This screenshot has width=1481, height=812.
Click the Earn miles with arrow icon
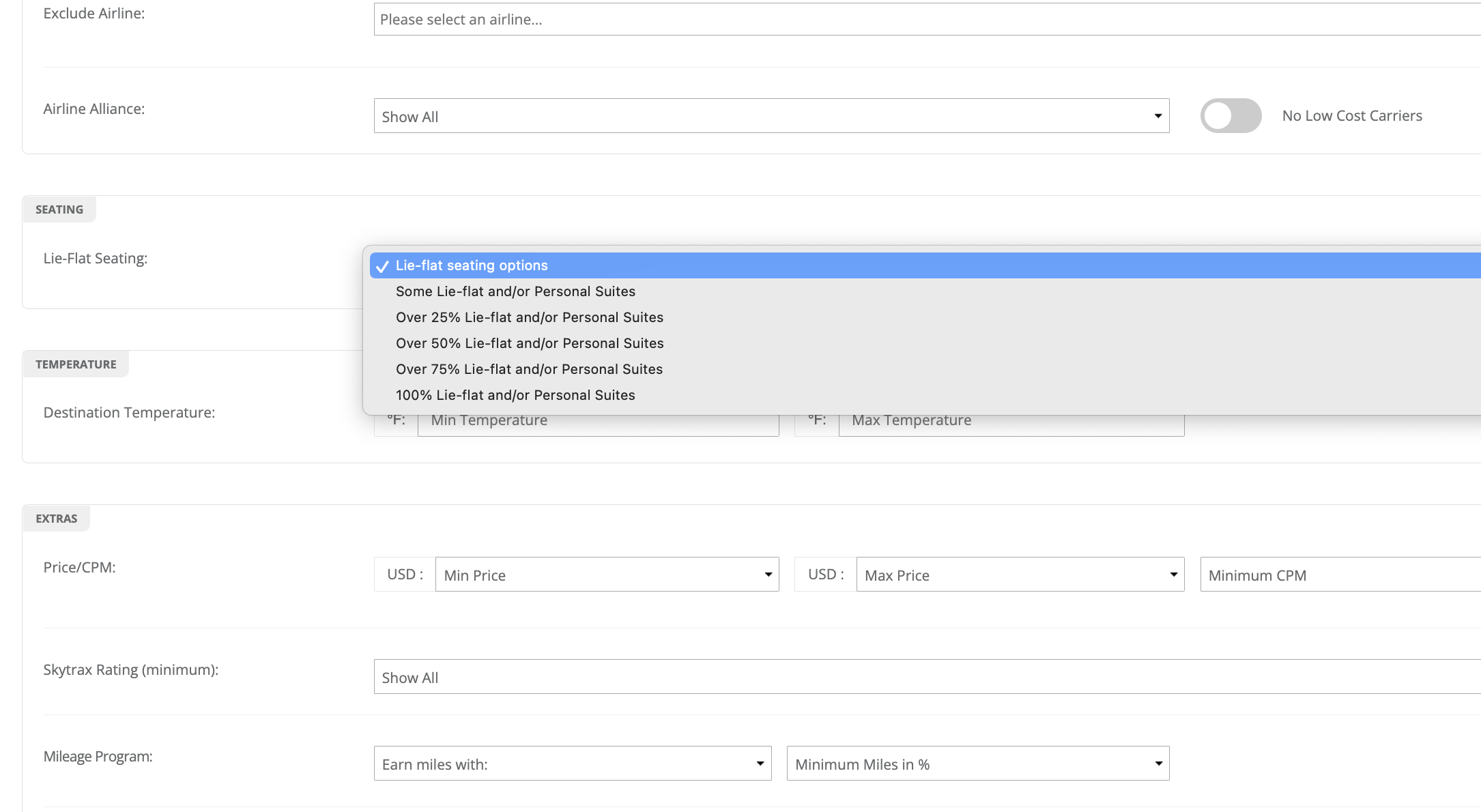click(x=760, y=764)
